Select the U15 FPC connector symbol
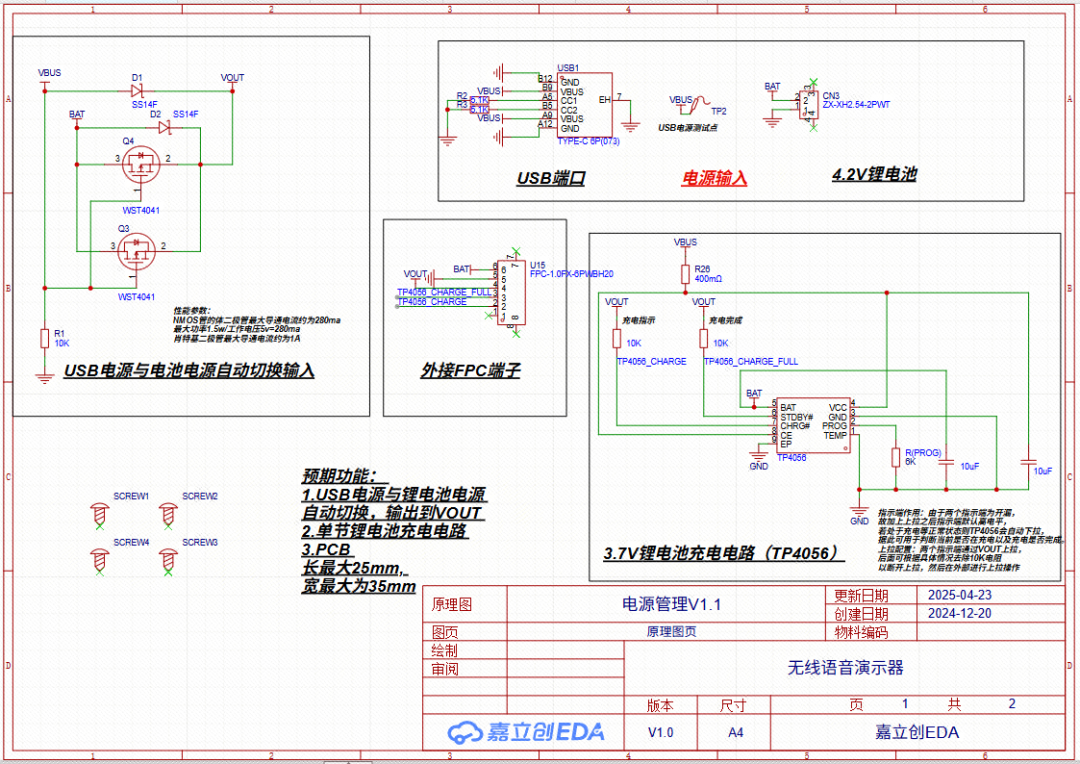 pos(511,293)
